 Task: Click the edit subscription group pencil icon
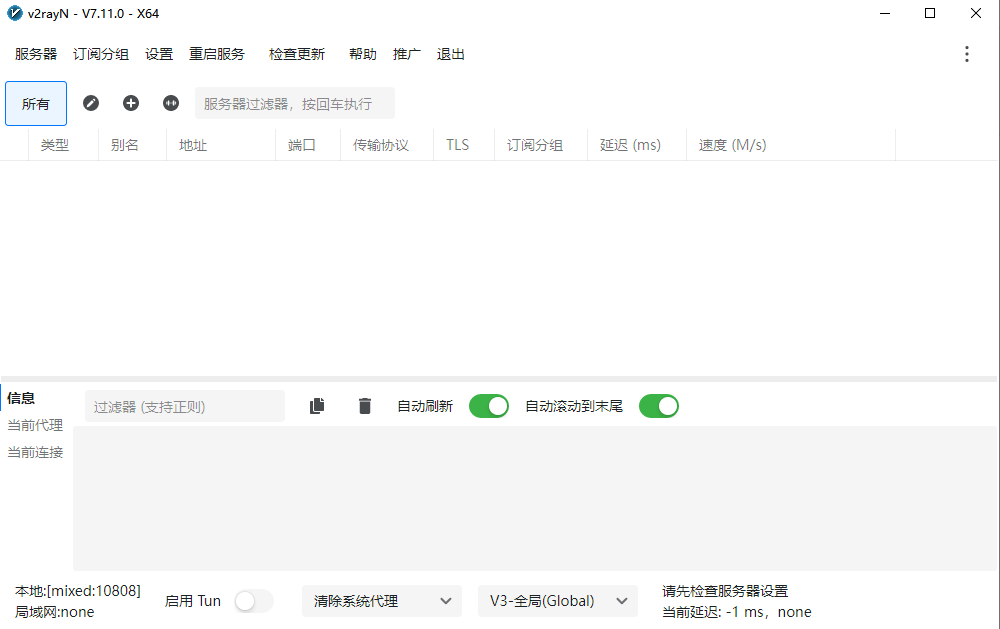(91, 103)
